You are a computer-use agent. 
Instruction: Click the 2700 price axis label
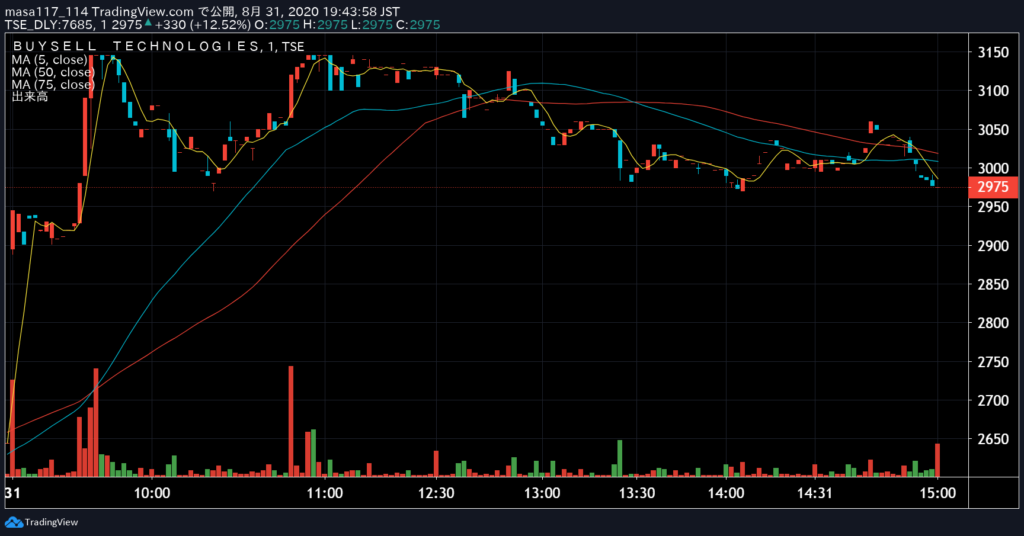[993, 400]
